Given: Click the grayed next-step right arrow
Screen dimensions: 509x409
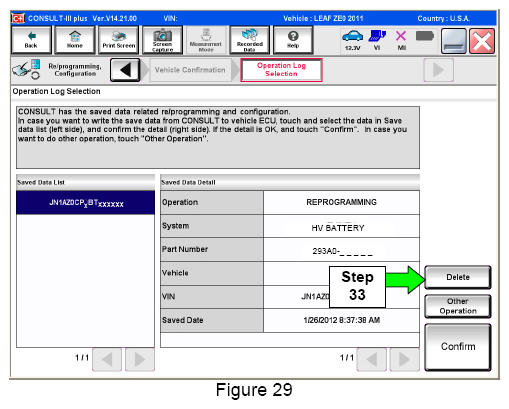Looking at the screenshot, I should click(x=438, y=70).
